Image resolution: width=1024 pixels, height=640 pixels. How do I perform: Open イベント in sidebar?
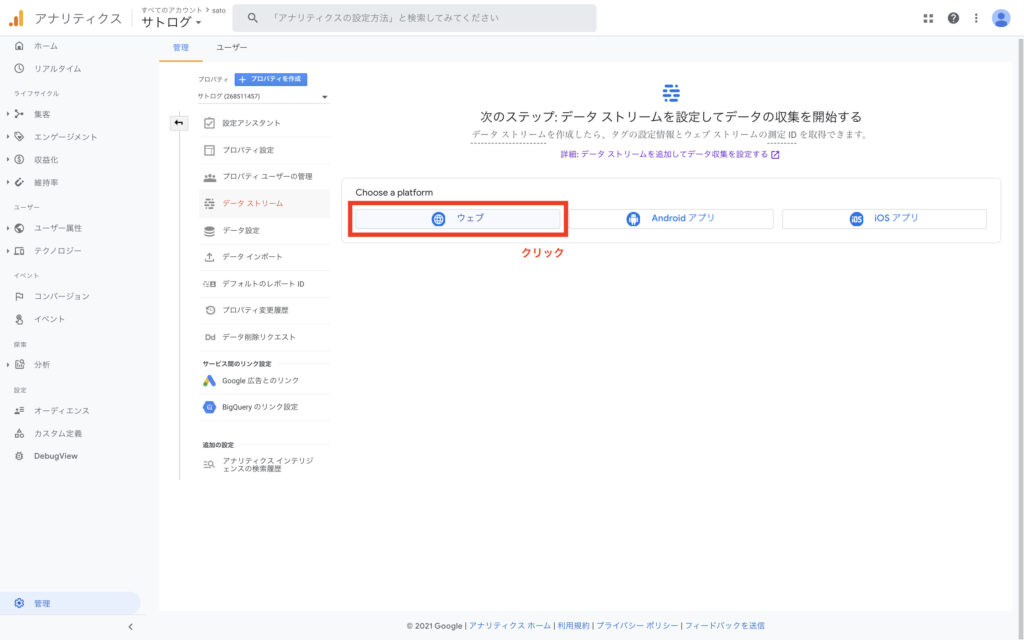(49, 319)
